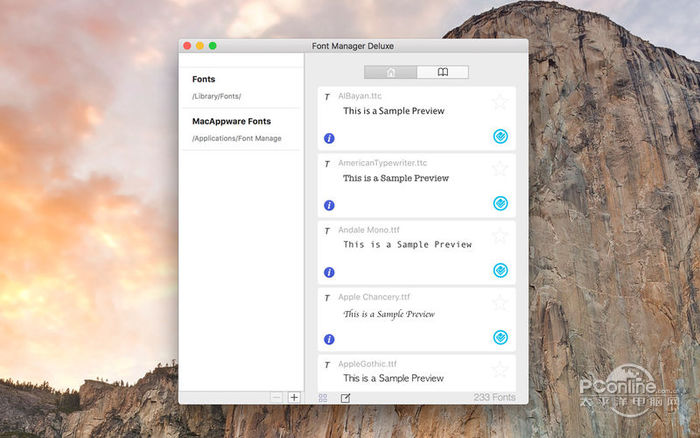Toggle activation check for Apple Chancery.ttf
Viewport: 700px width, 438px height.
coord(500,337)
